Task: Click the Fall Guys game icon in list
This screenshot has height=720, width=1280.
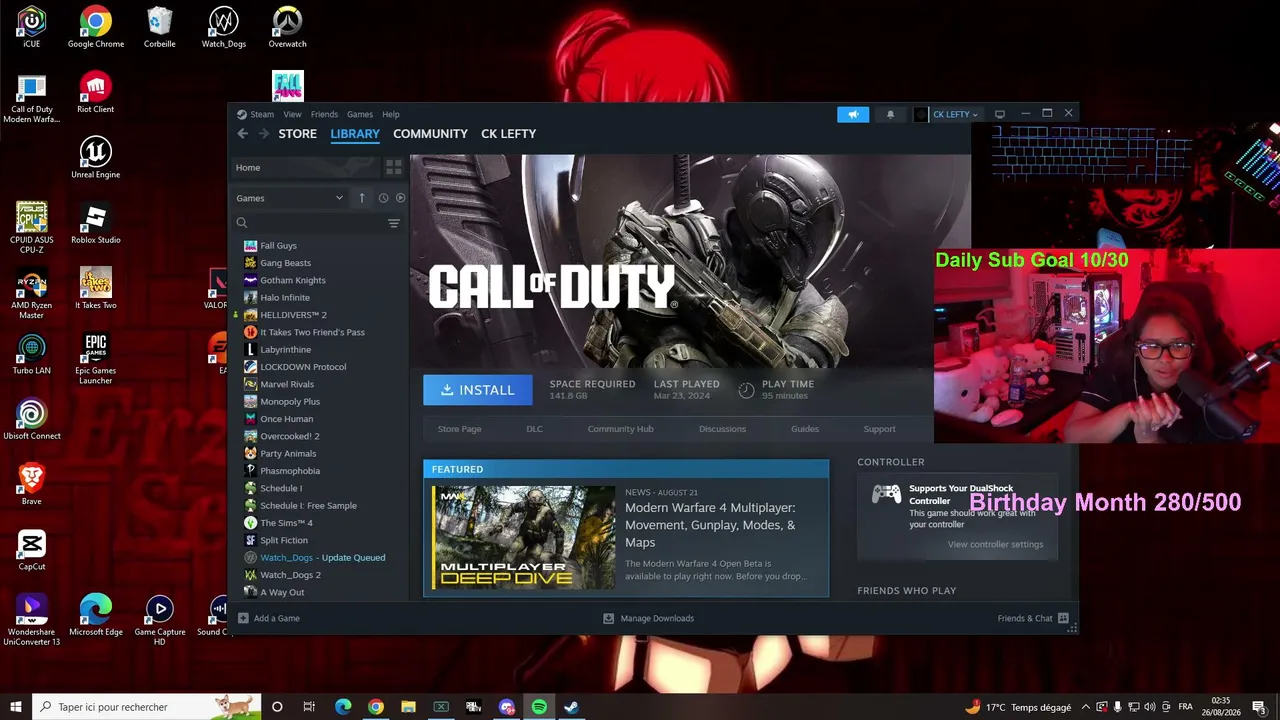Action: pyautogui.click(x=250, y=245)
